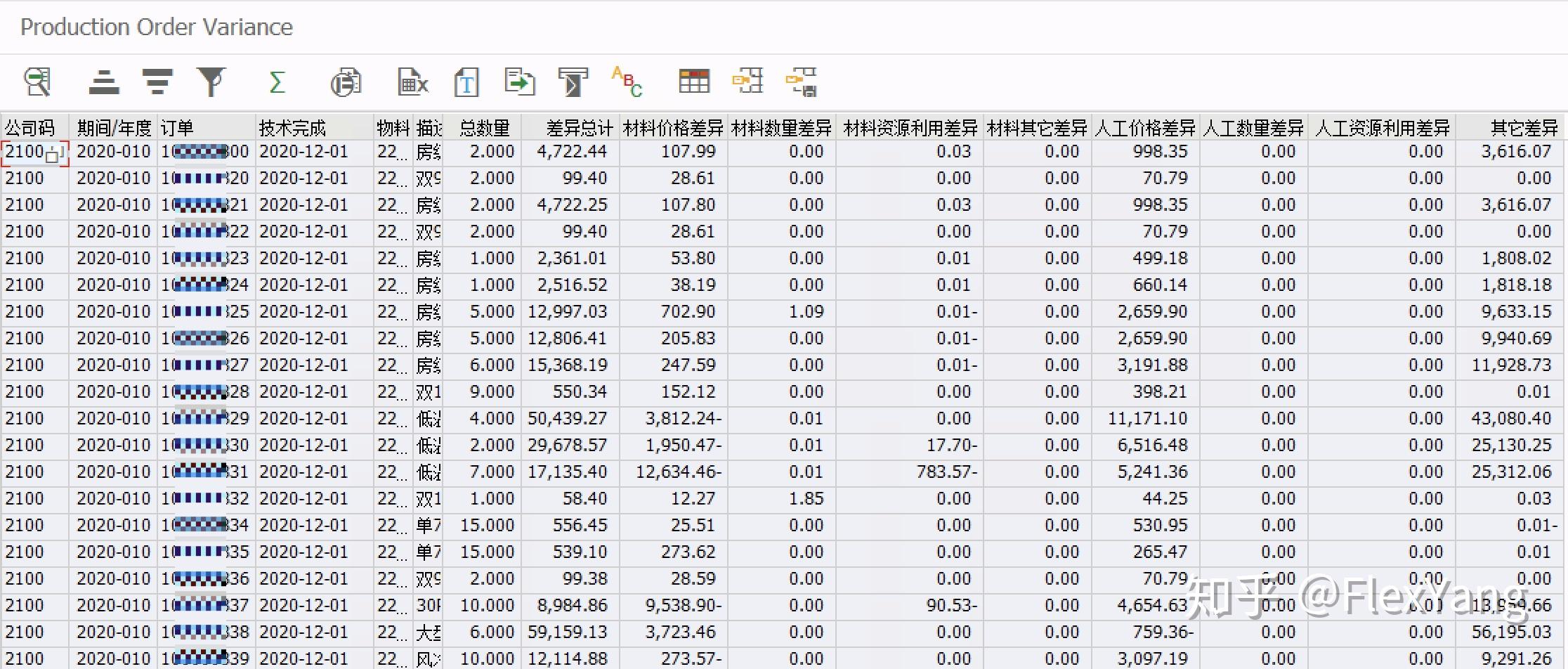Select the 材料数量差异 column header
1568x669 pixels.
(782, 128)
